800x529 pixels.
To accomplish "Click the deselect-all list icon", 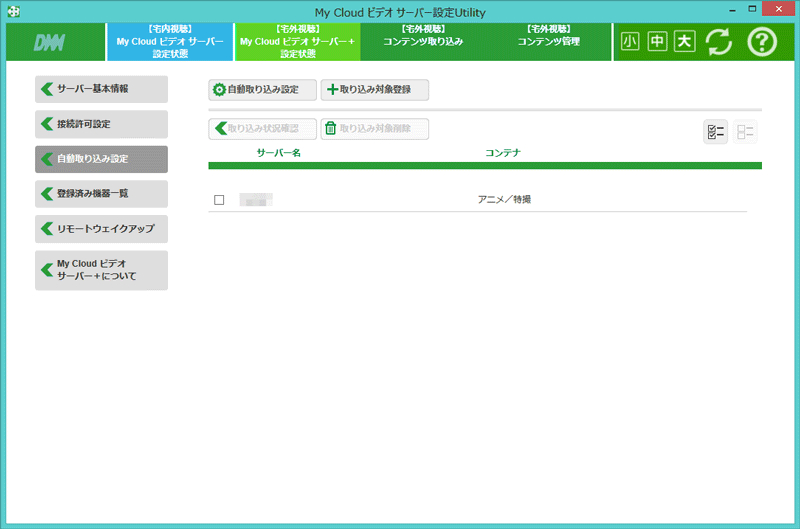I will pos(745,132).
